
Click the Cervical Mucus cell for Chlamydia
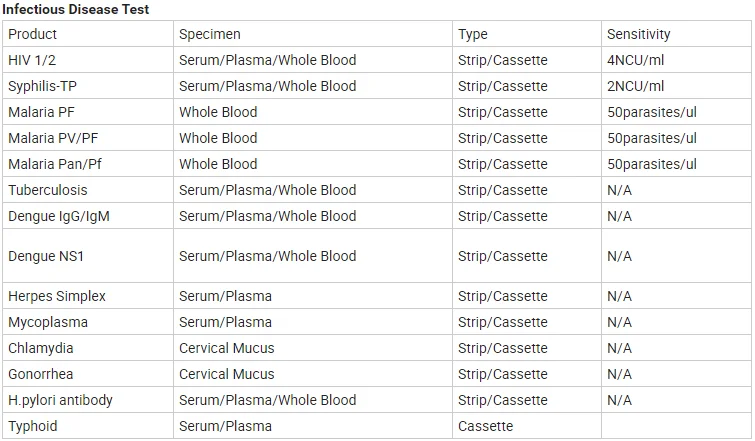226,348
